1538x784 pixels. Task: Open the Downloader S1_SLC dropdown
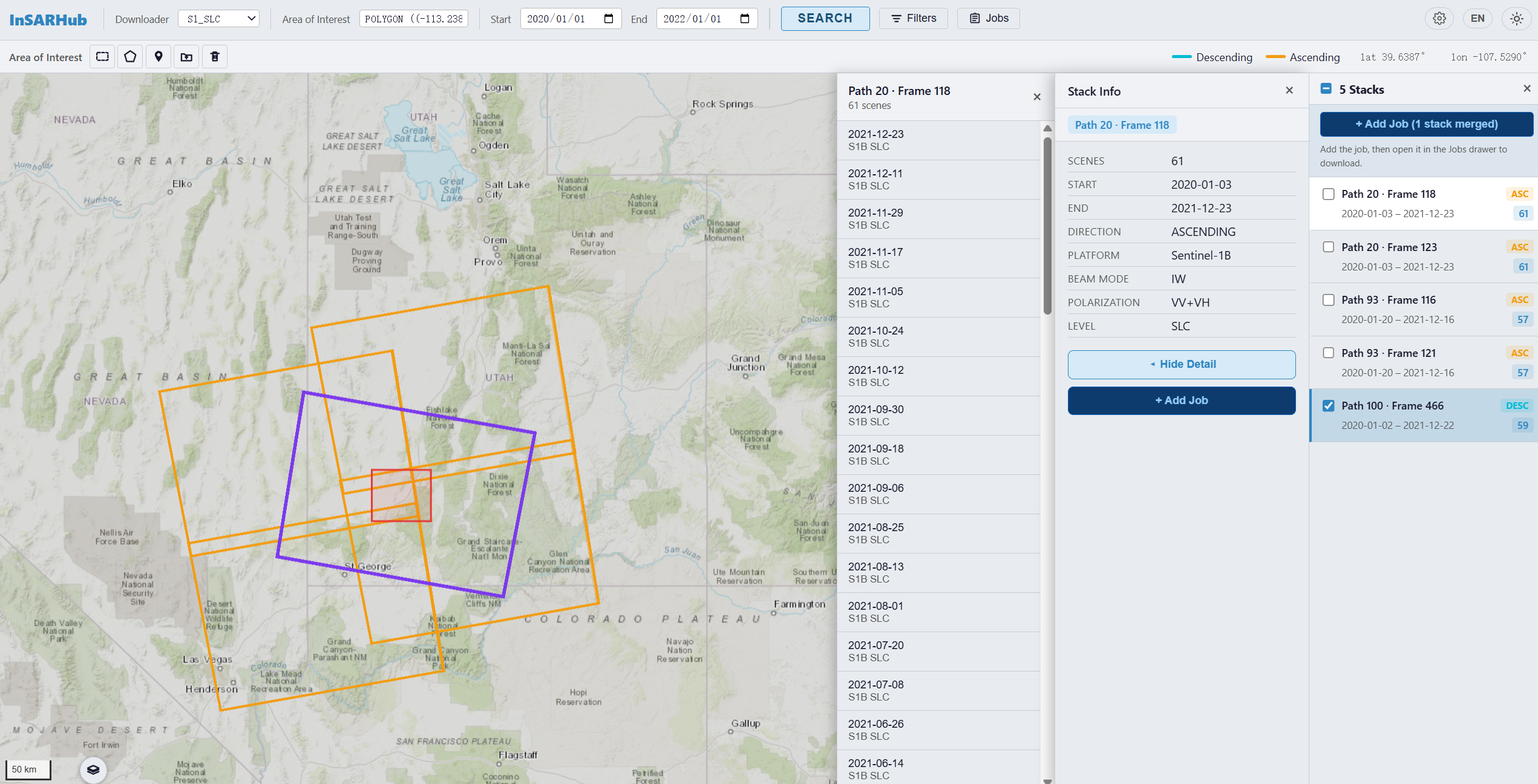(219, 19)
